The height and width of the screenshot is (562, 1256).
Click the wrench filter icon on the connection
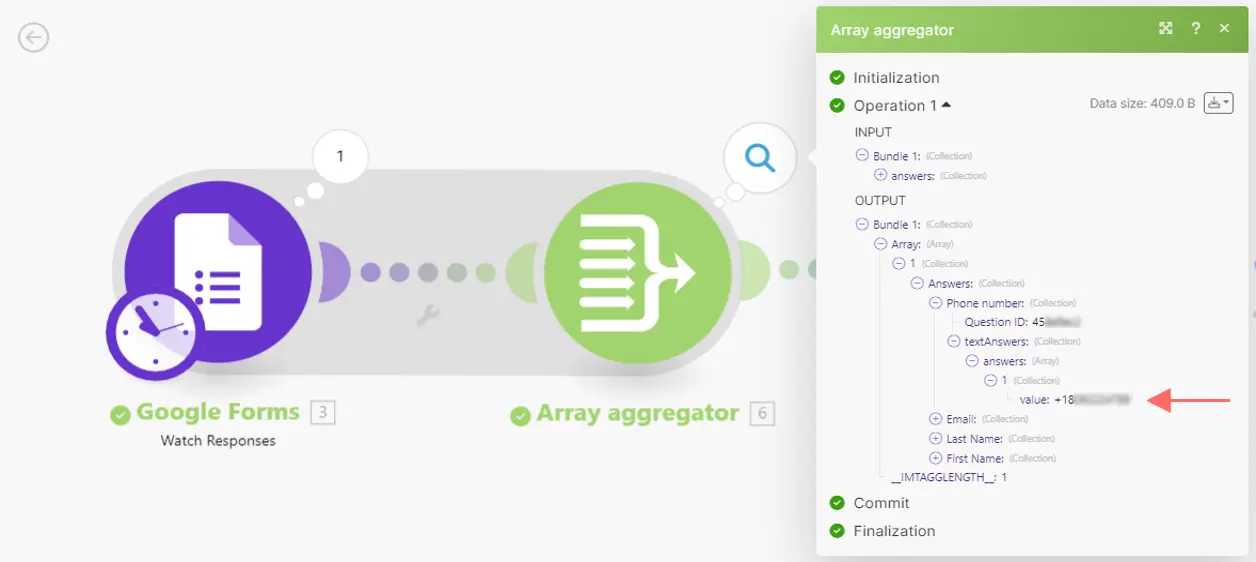tap(428, 316)
